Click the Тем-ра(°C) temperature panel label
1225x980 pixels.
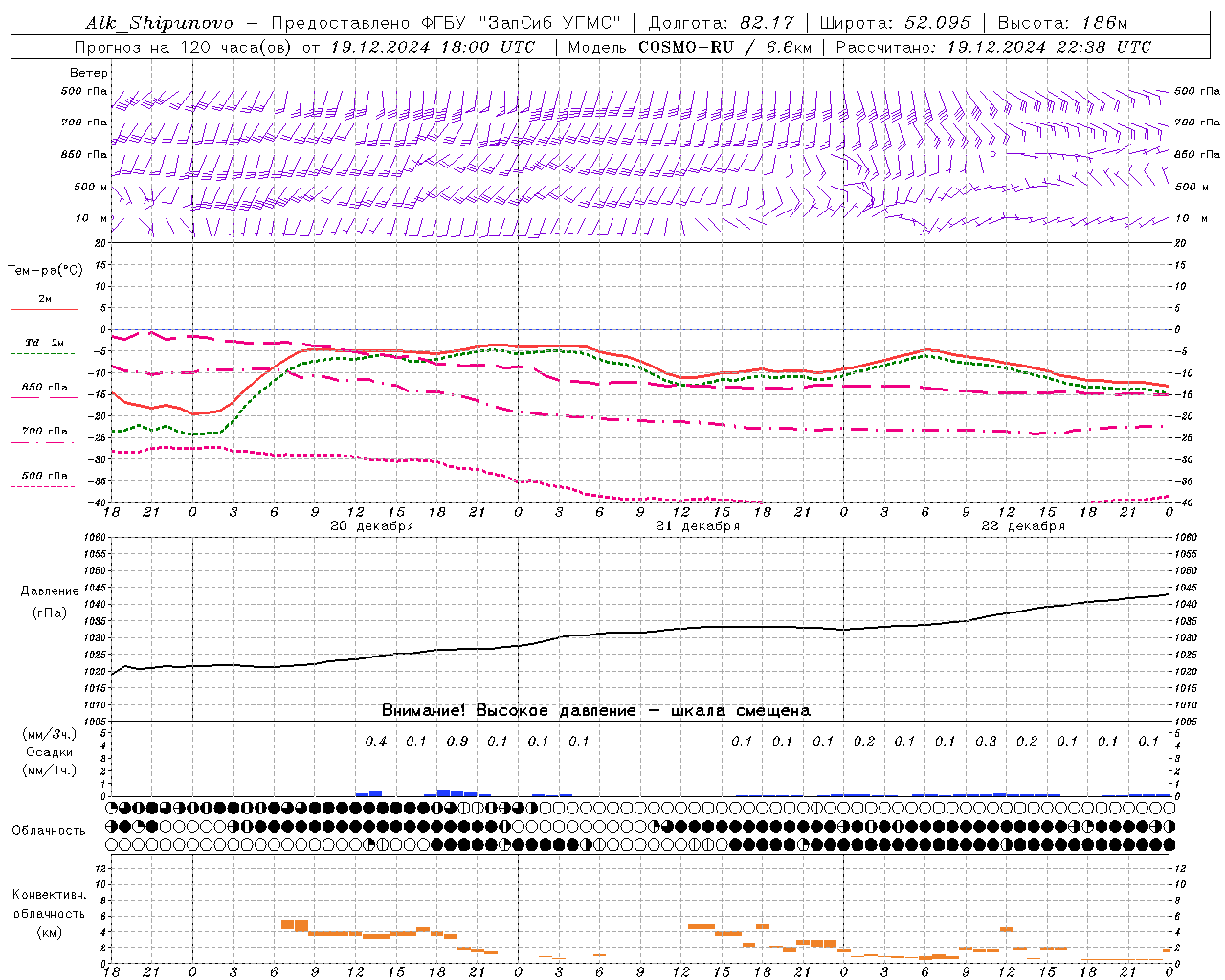[45, 271]
